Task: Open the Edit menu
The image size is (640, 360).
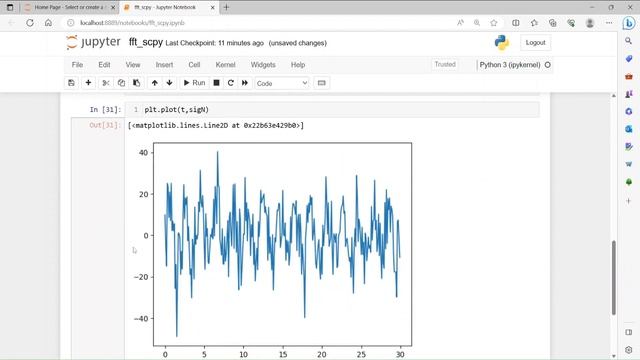Action: 104,65
